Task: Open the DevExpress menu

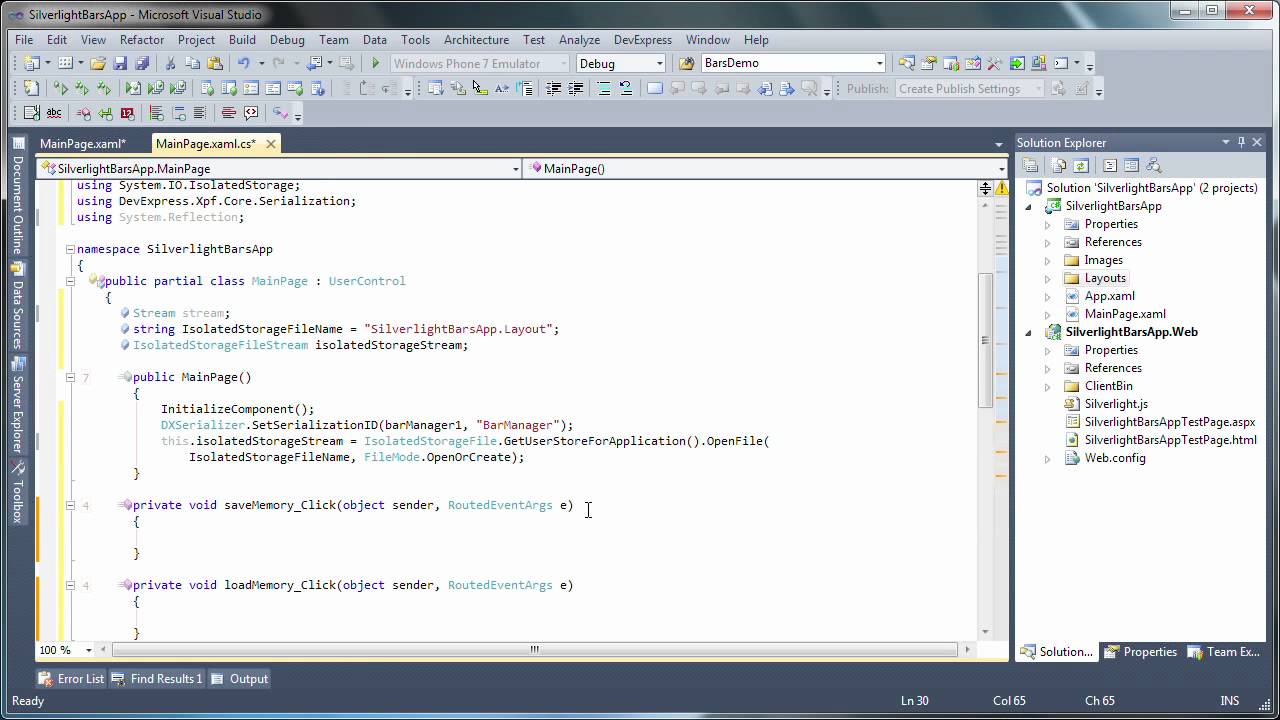Action: pyautogui.click(x=643, y=40)
